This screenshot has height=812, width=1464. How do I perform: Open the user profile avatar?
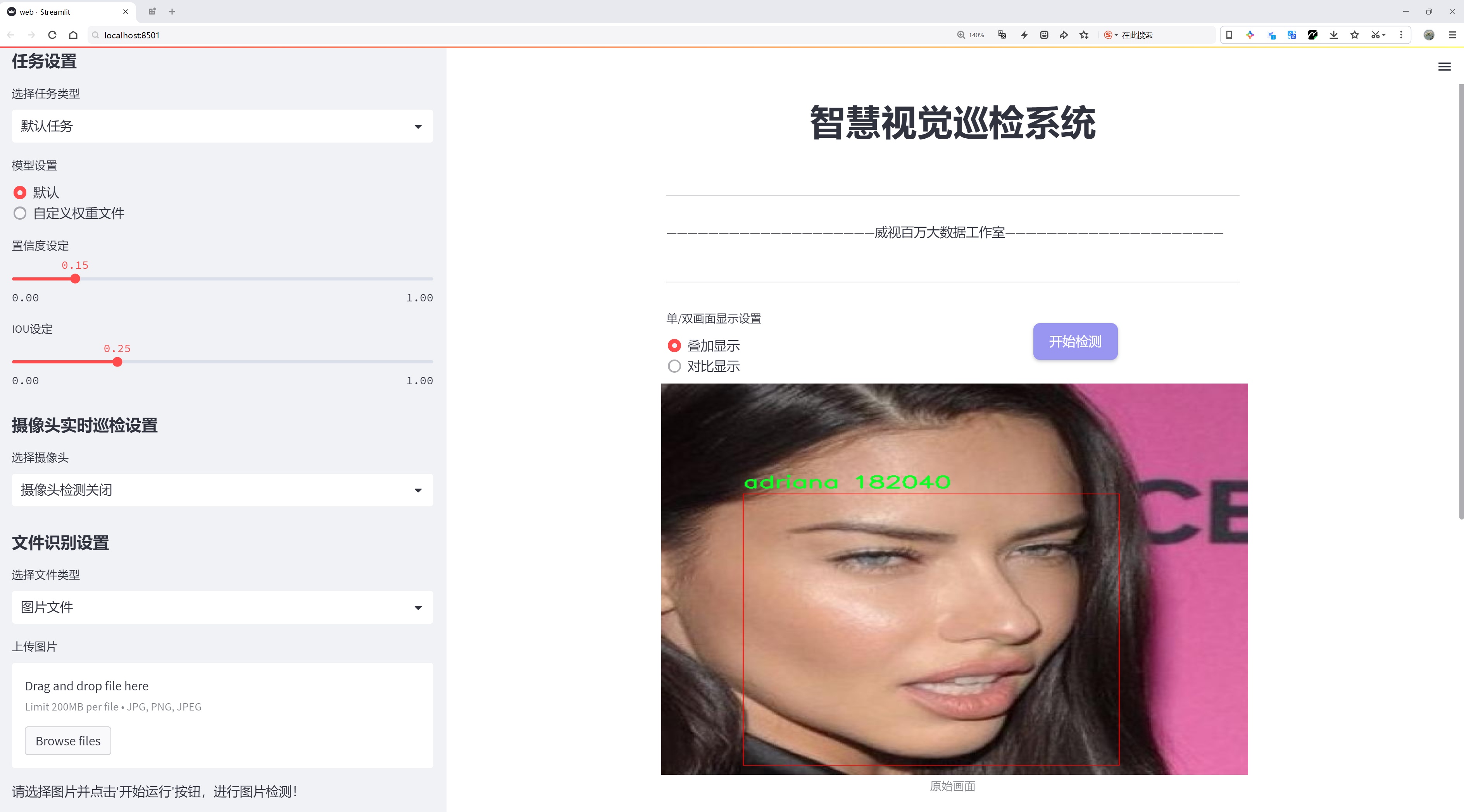pos(1429,35)
